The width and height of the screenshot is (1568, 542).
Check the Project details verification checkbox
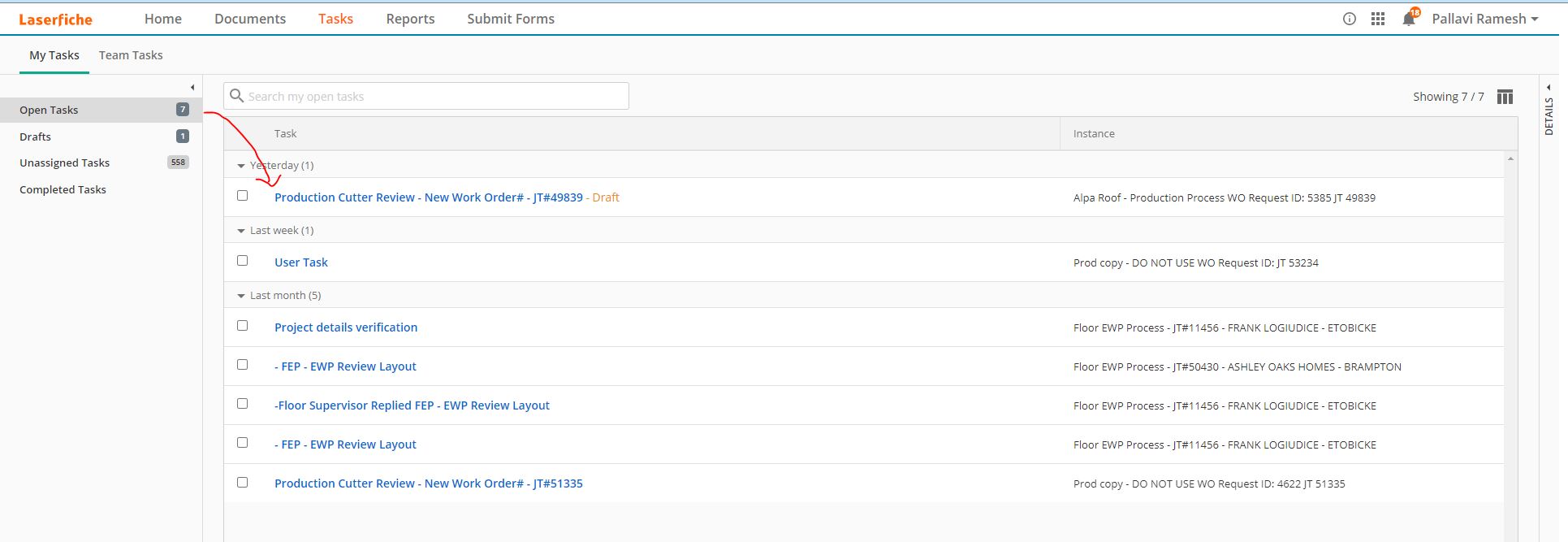(x=242, y=326)
